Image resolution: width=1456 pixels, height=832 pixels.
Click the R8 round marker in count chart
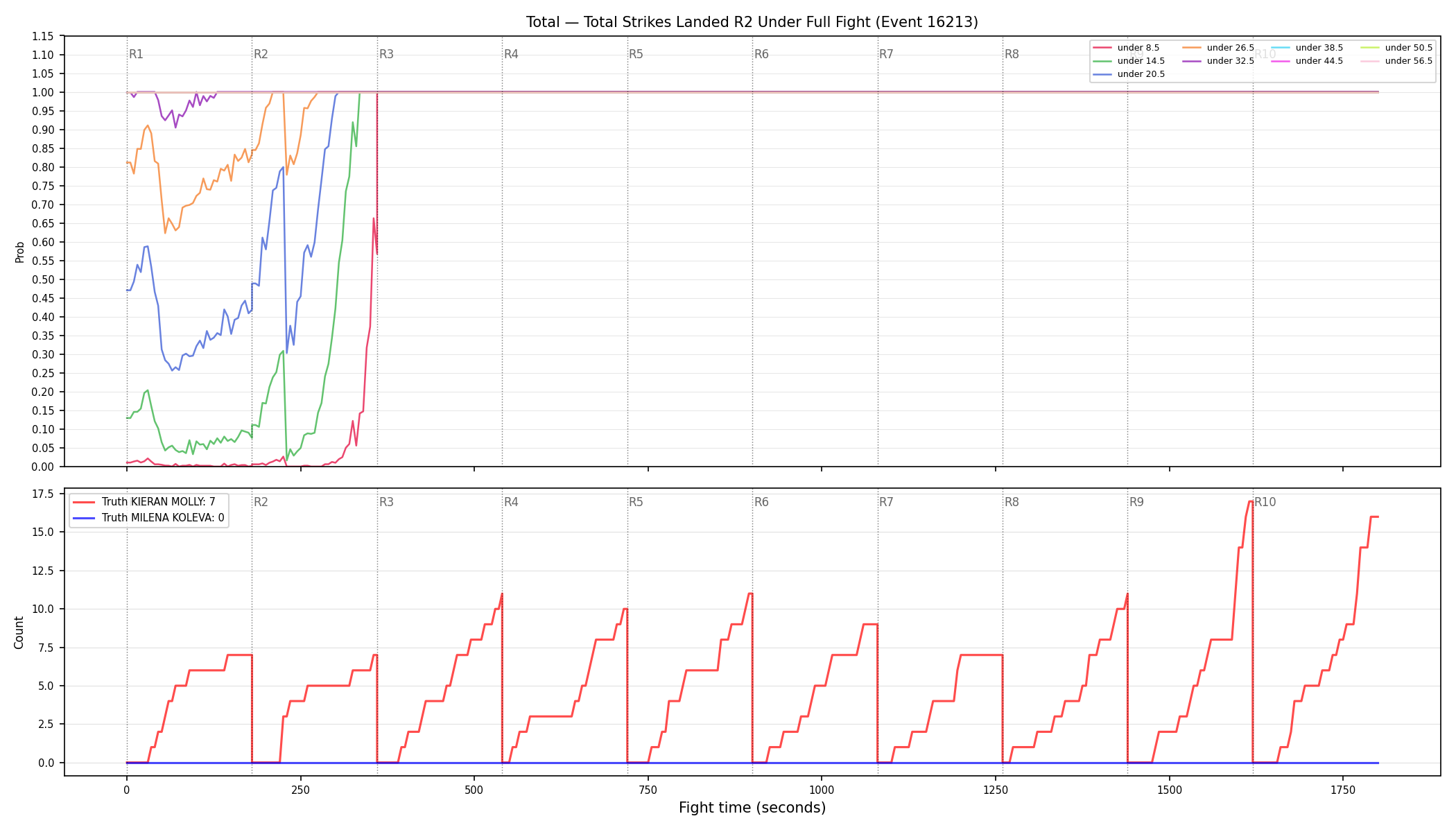(x=1012, y=502)
